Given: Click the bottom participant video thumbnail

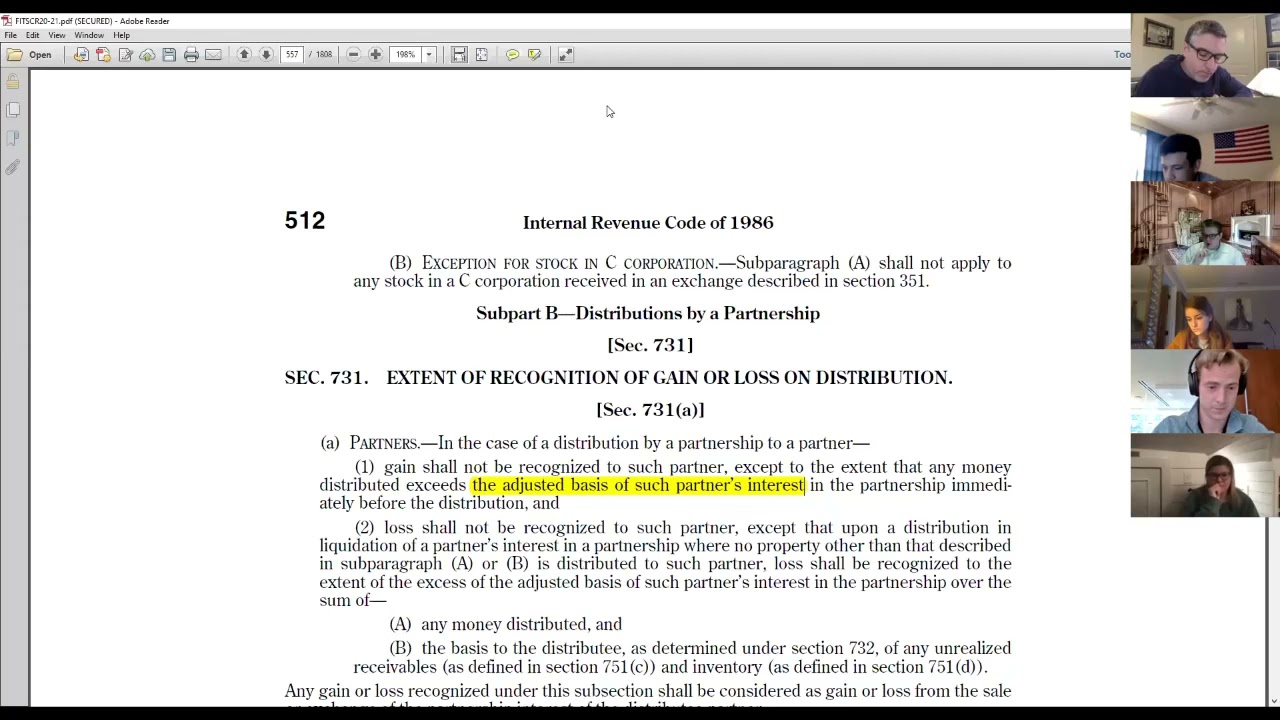Looking at the screenshot, I should [1205, 475].
